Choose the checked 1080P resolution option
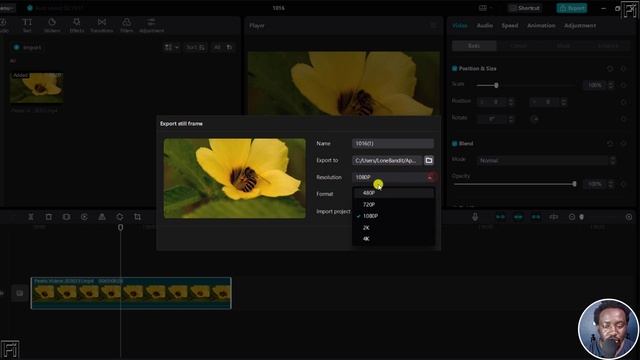This screenshot has width=640, height=360. tap(393, 216)
